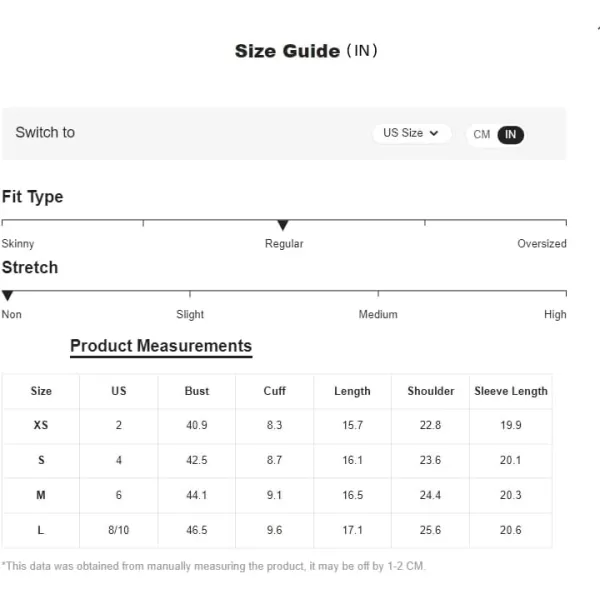600x600 pixels.
Task: Open the US Size dropdown
Action: pos(411,133)
